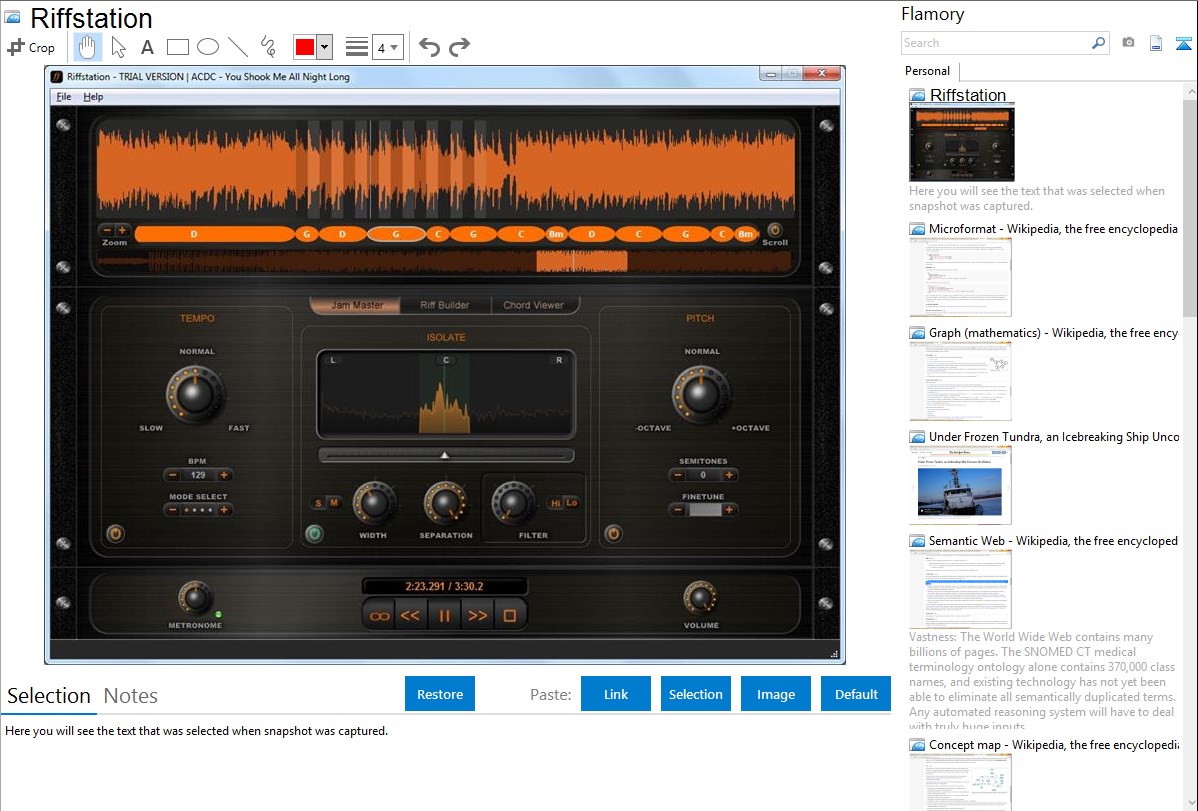Switch to the Riff Builder tab
1198x811 pixels.
point(445,305)
